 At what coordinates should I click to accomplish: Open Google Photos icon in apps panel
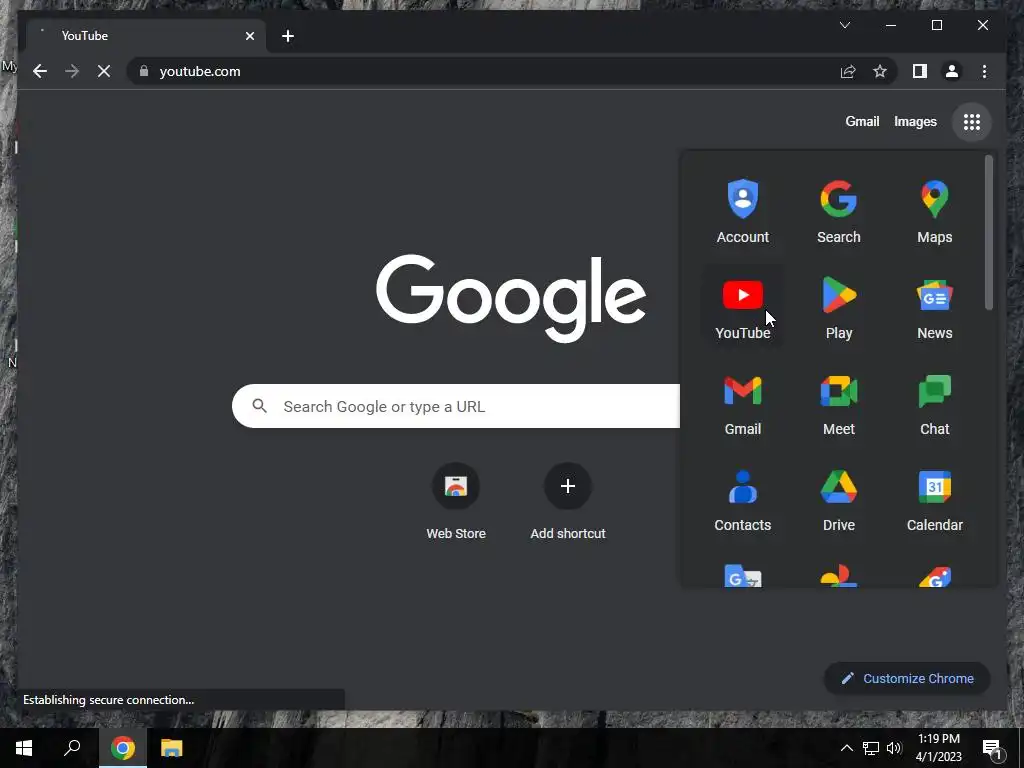point(839,576)
